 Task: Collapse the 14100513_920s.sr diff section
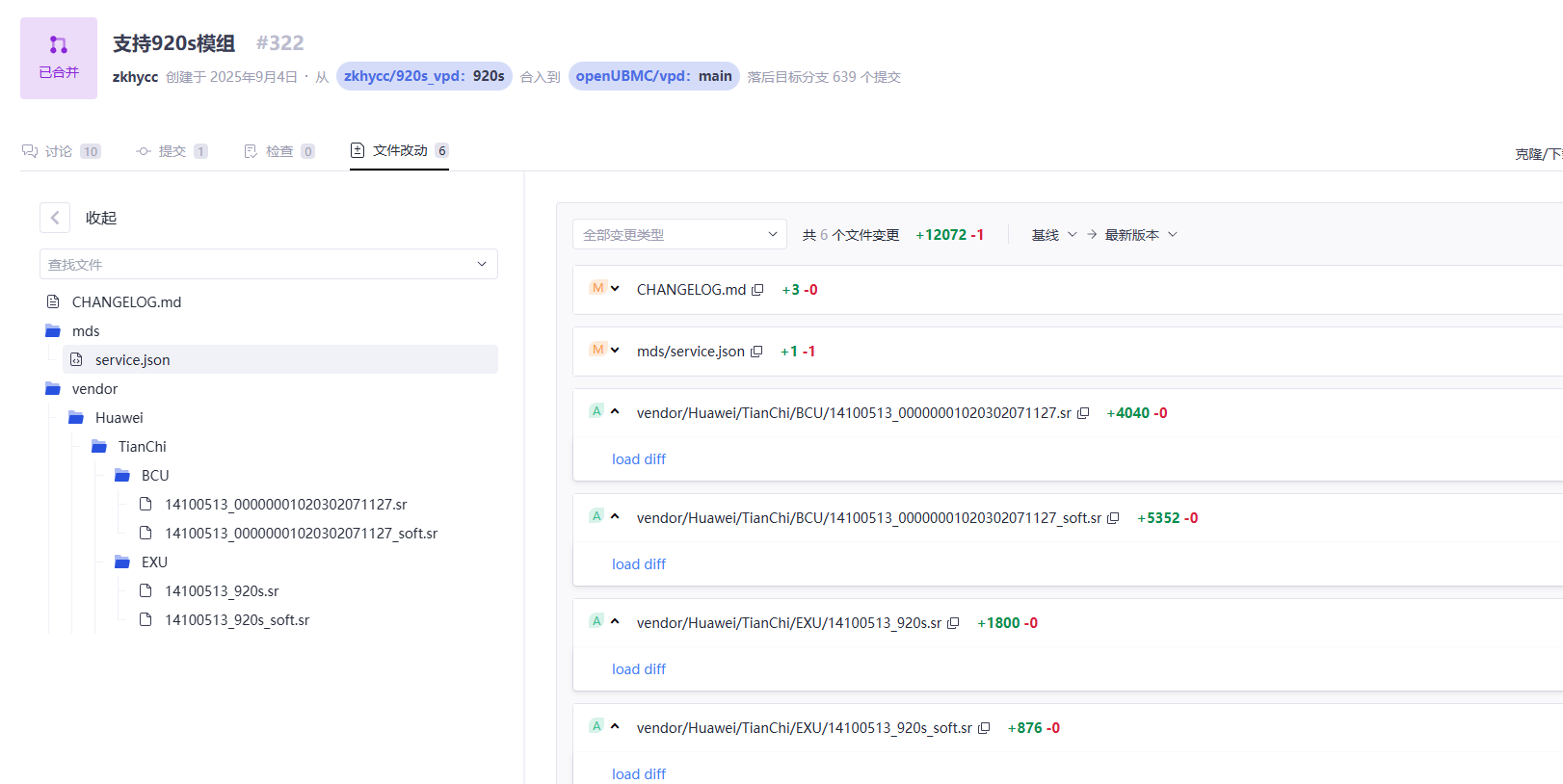615,622
